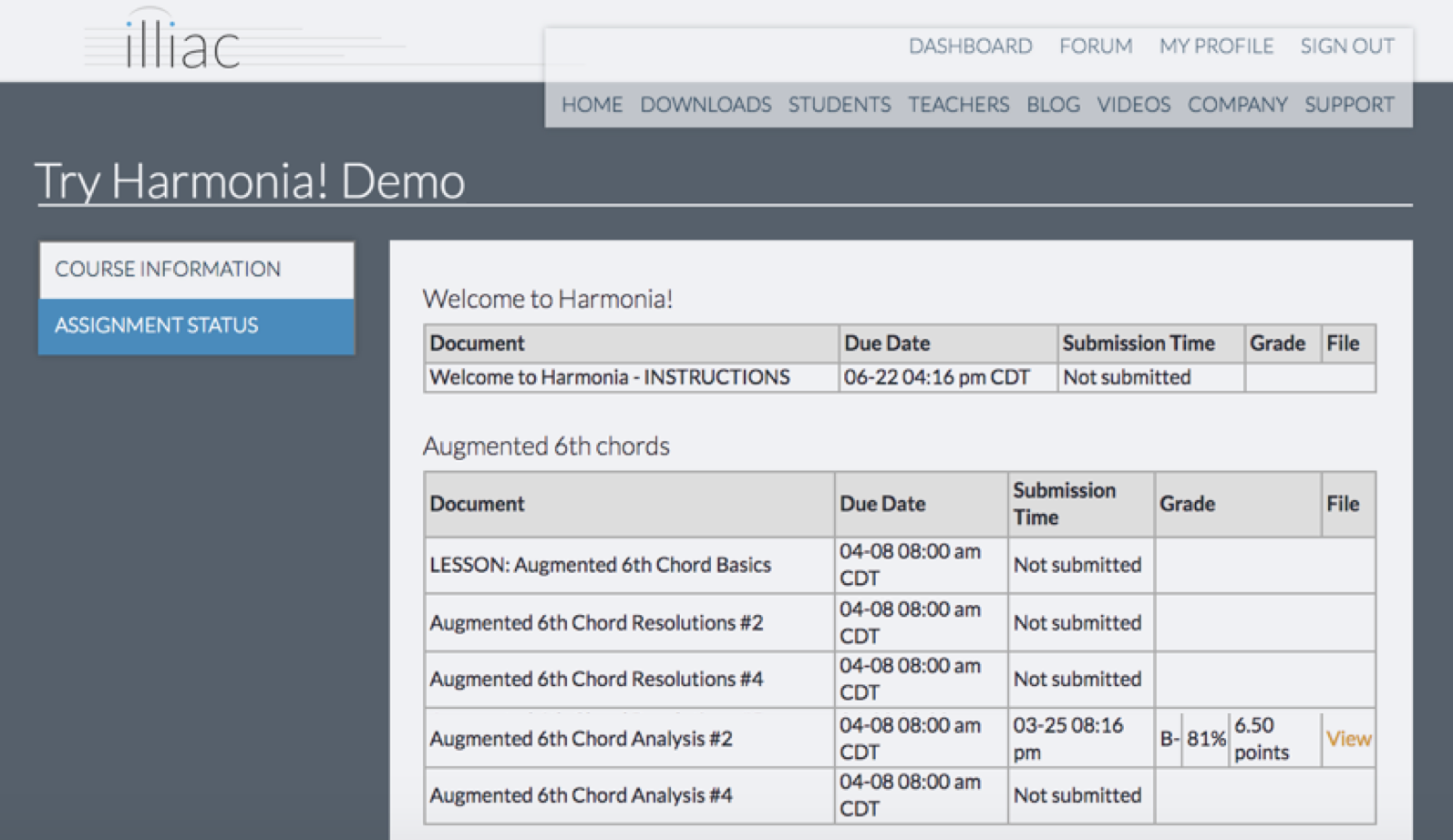This screenshot has height=840, width=1453.
Task: Open My Profile page
Action: pos(1215,46)
